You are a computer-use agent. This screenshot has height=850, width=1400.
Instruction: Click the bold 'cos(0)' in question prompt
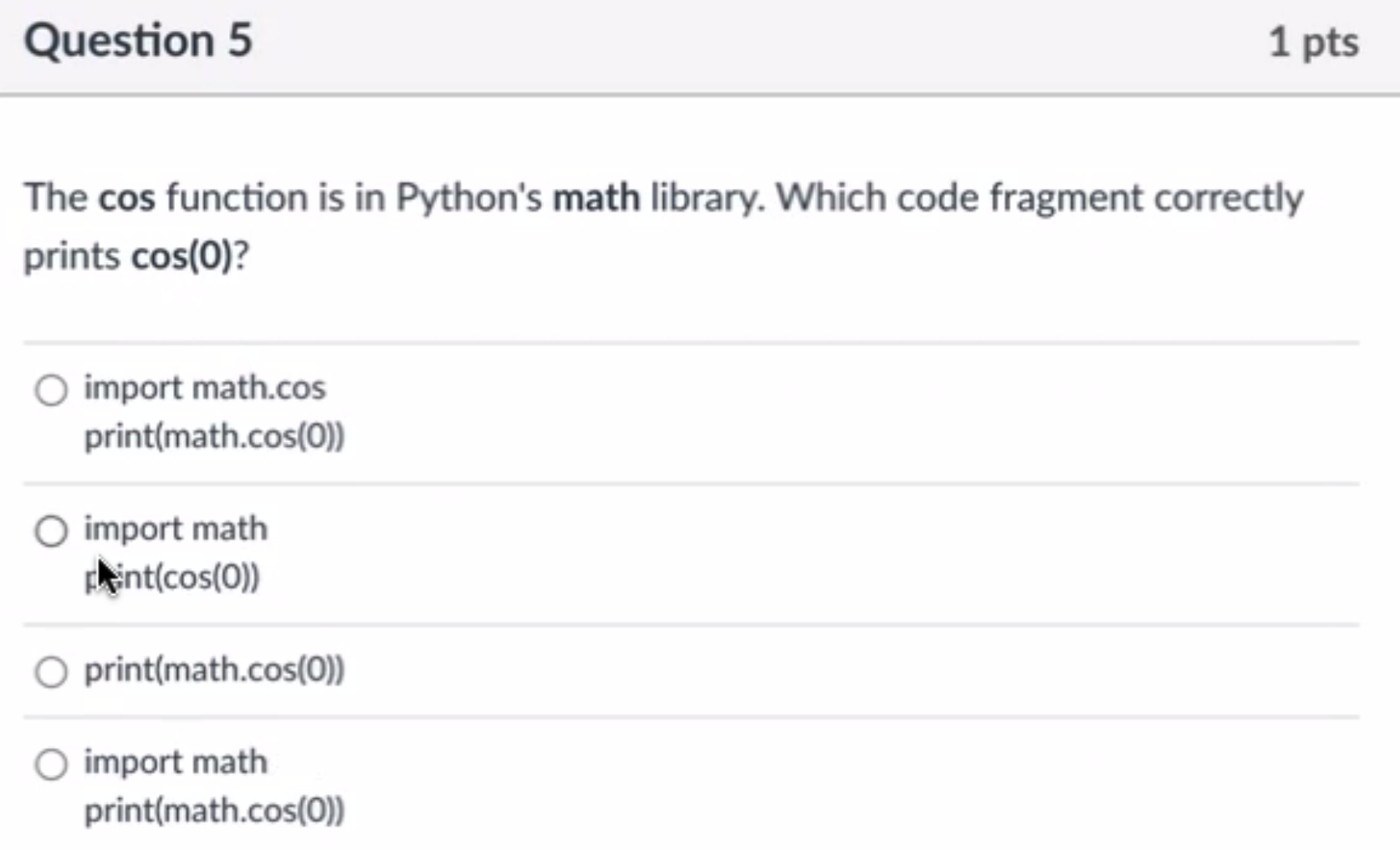181,256
